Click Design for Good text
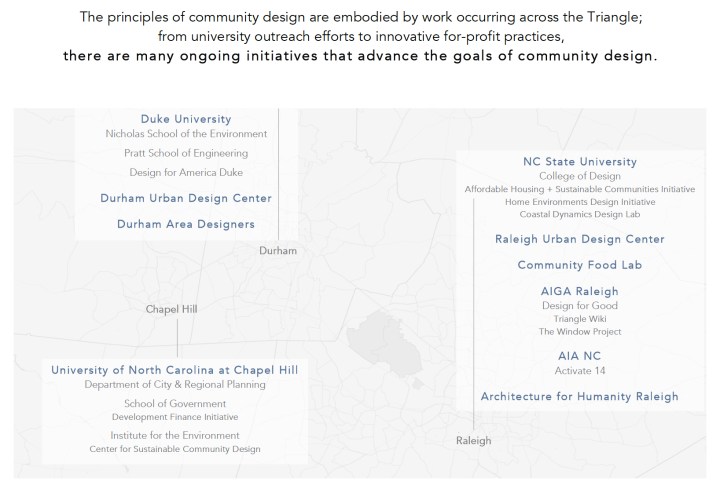Screen dimensions: 720x503 click(x=580, y=305)
